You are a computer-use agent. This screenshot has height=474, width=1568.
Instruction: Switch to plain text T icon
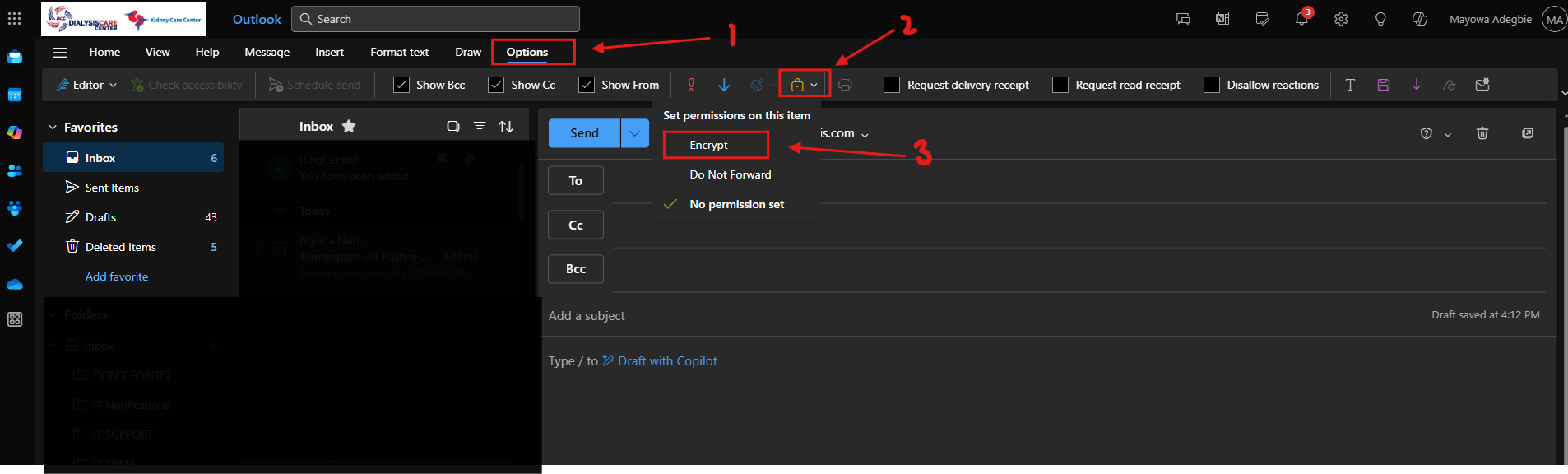tap(1350, 85)
